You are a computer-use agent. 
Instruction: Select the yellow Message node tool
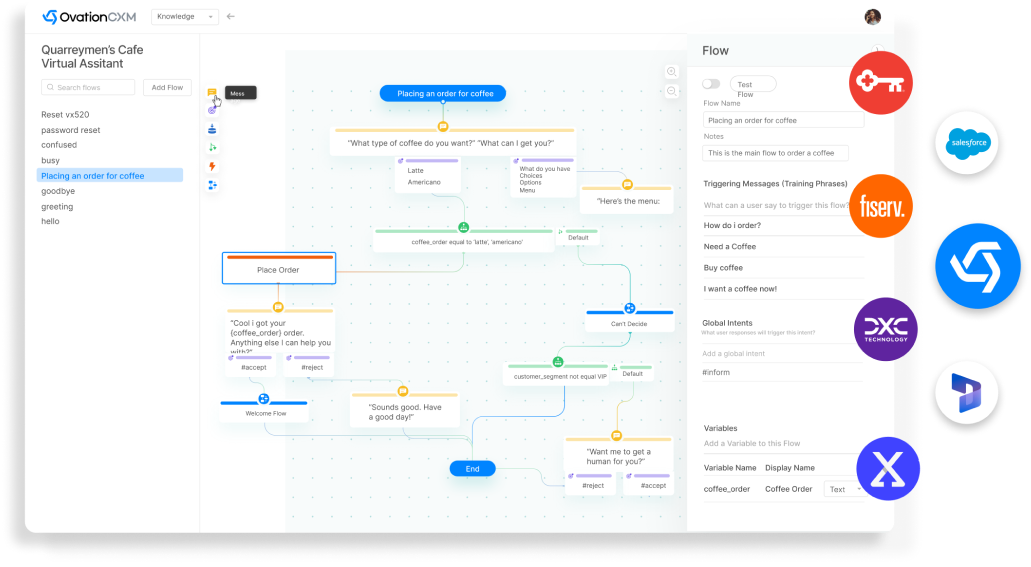tap(212, 93)
